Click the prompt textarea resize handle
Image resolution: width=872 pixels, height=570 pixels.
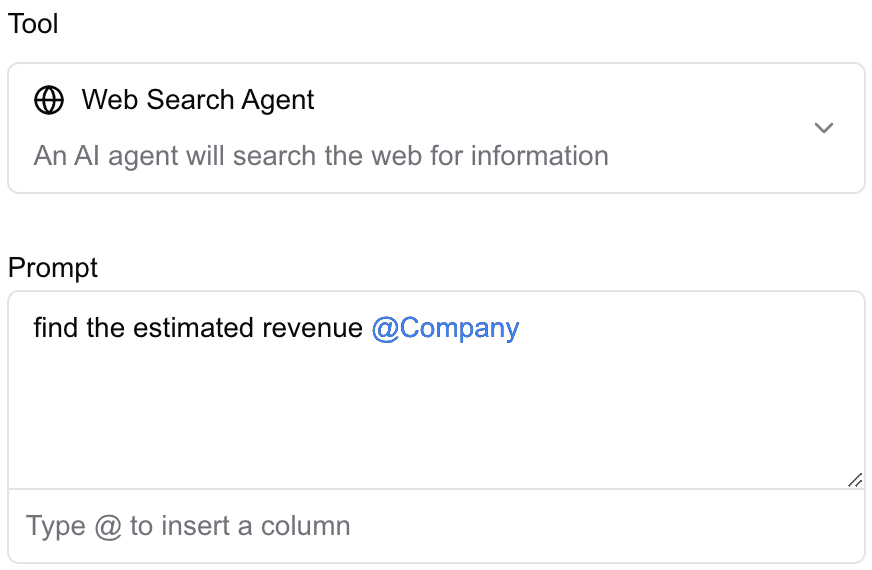(855, 480)
